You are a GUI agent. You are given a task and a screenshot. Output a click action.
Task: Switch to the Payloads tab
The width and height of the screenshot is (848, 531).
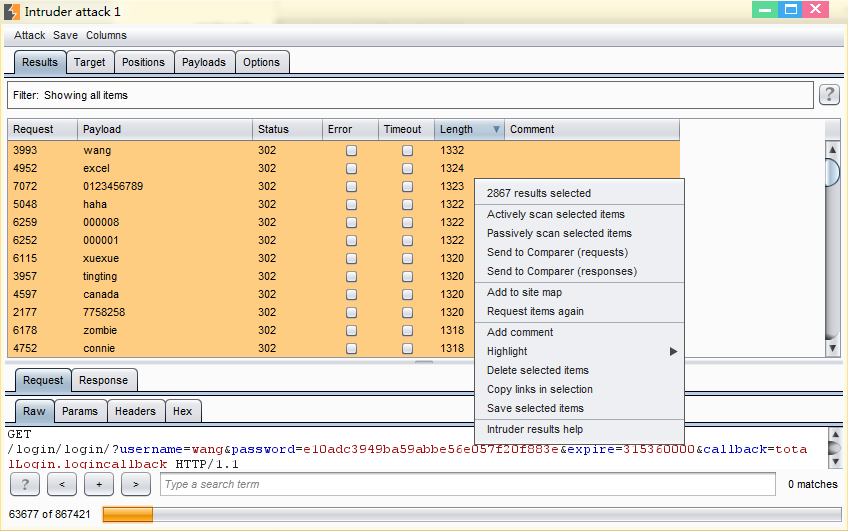[x=204, y=62]
